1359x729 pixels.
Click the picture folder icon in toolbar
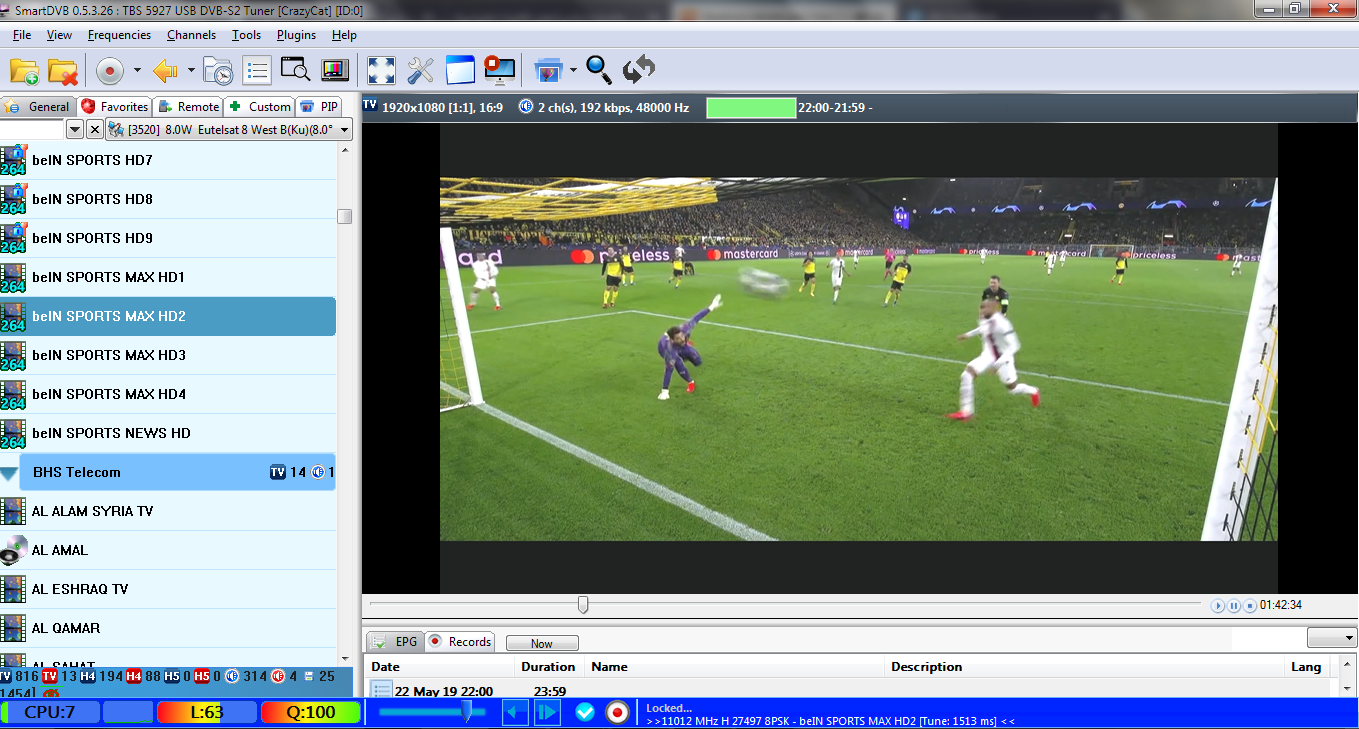(x=548, y=71)
